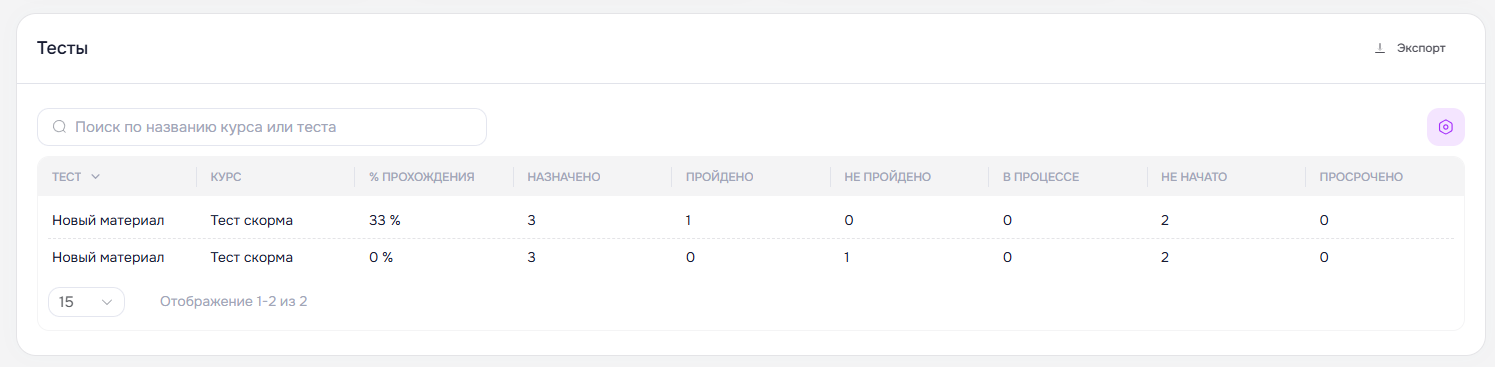Screen dimensions: 1495x367
Task: Open the 15 rows-per-page dropdown
Action: point(86,301)
